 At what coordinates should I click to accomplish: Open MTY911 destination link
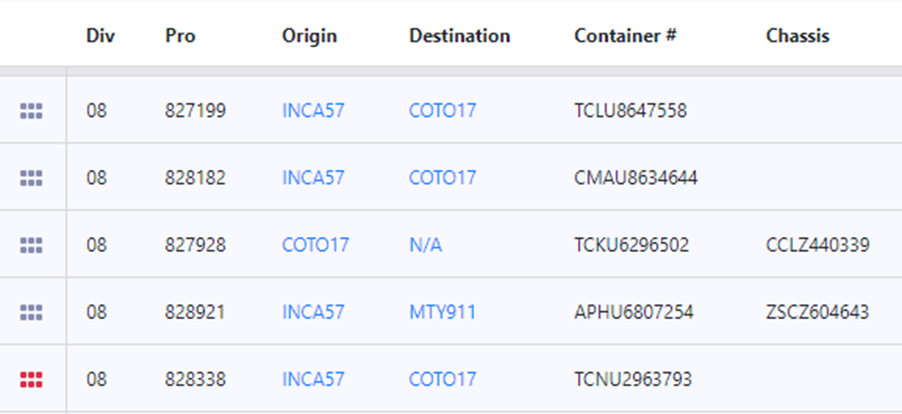click(x=442, y=312)
